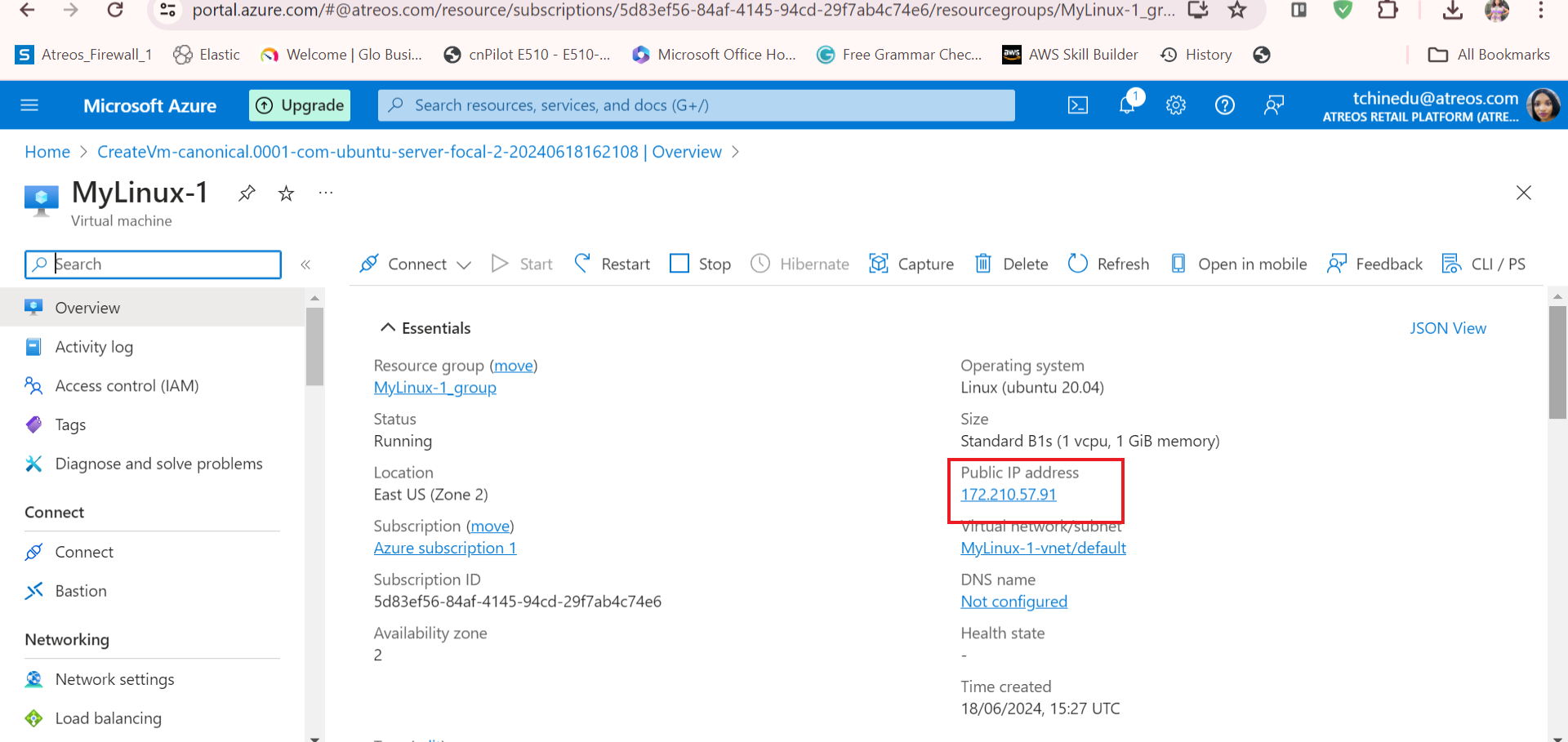Open the CLI / PS option
The image size is (1568, 742).
point(1484,264)
